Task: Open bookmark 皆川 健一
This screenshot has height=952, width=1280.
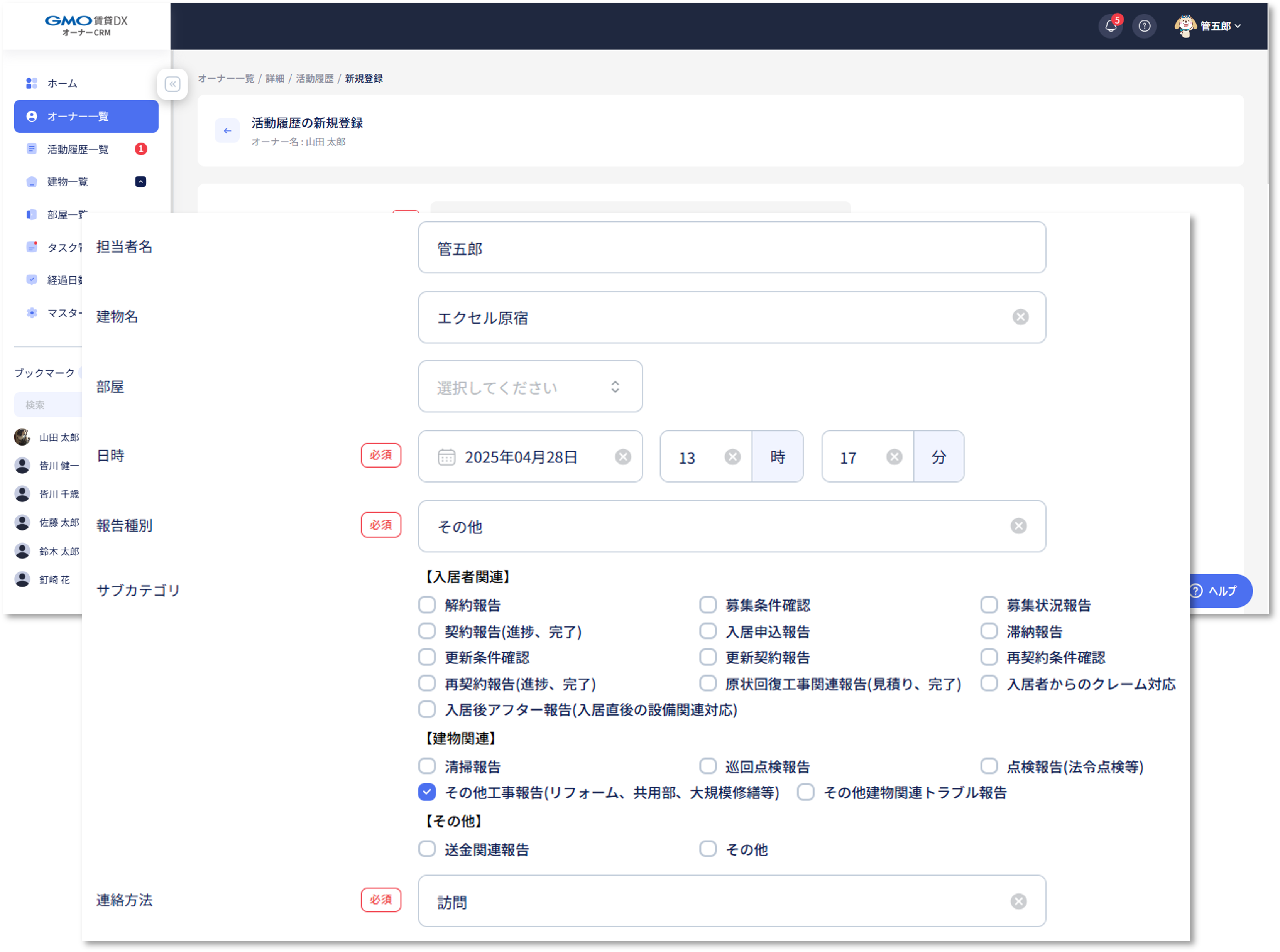Action: [x=47, y=466]
